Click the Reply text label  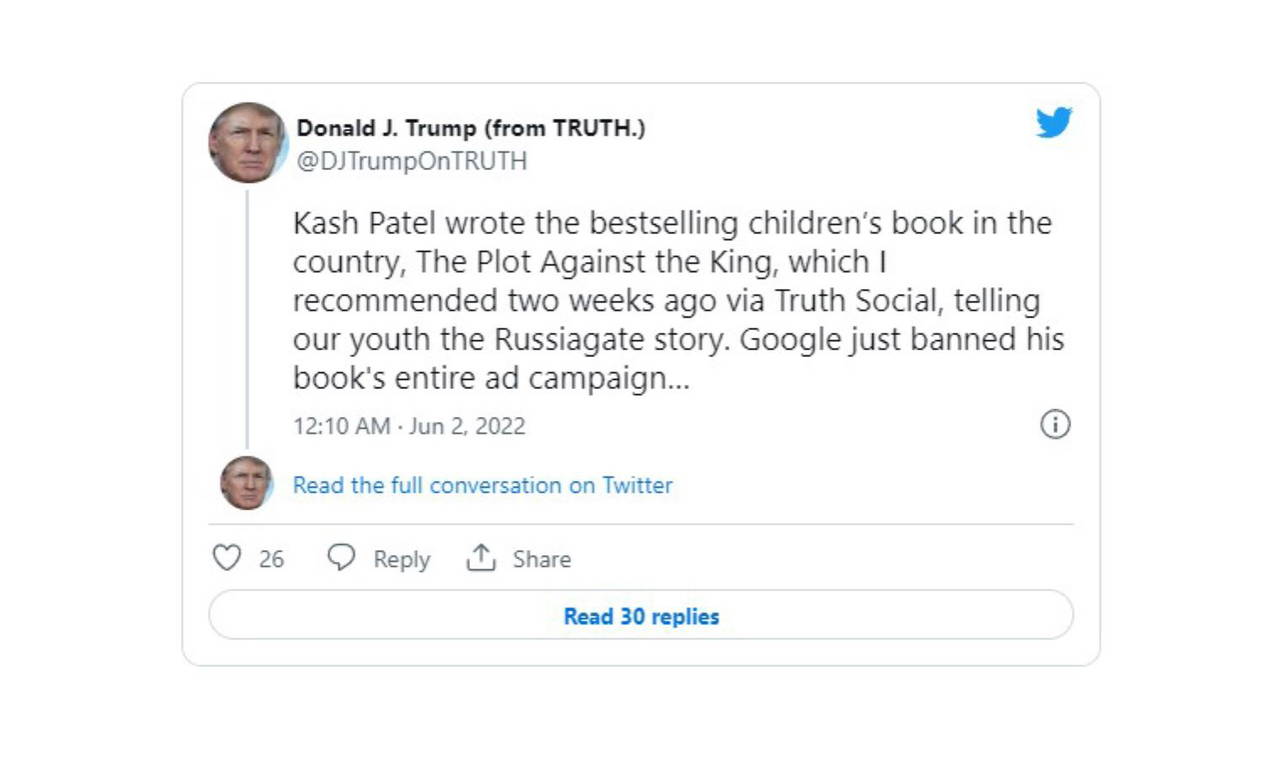[x=401, y=559]
